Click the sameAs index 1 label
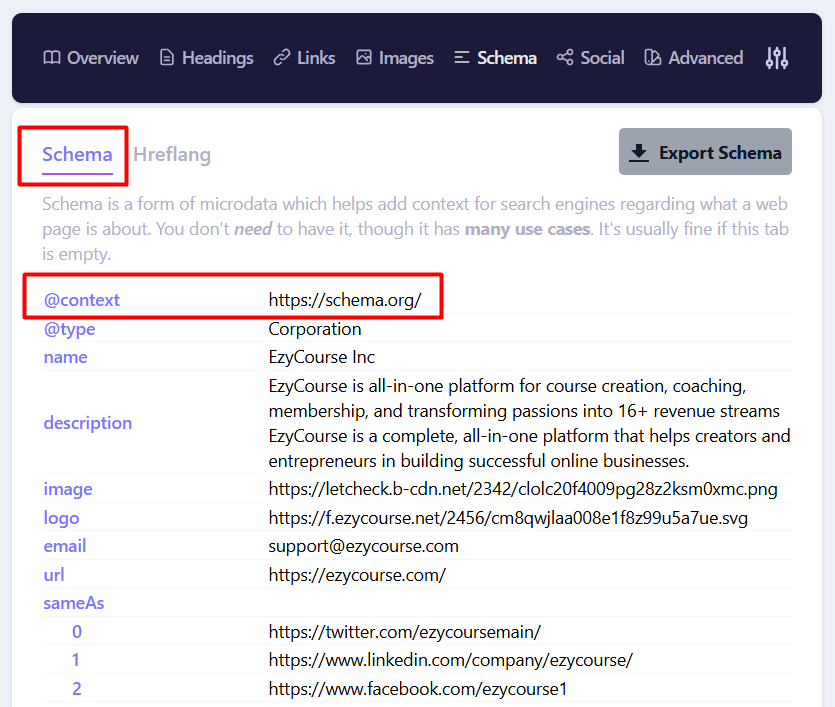 click(x=76, y=660)
